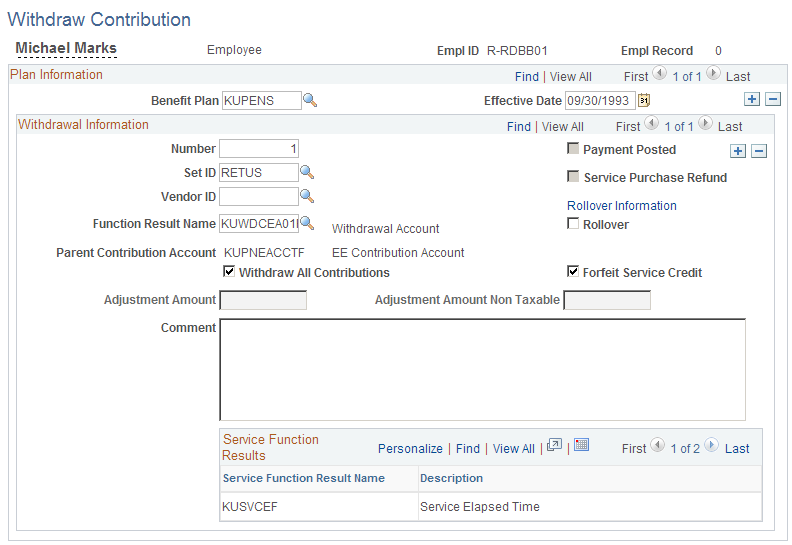The image size is (792, 545).
Task: Sort by Description column header
Action: pos(451,478)
